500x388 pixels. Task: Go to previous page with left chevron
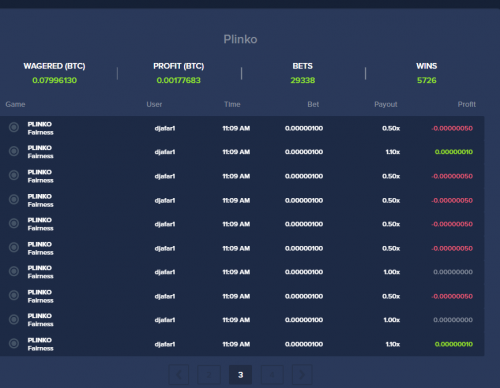click(179, 375)
